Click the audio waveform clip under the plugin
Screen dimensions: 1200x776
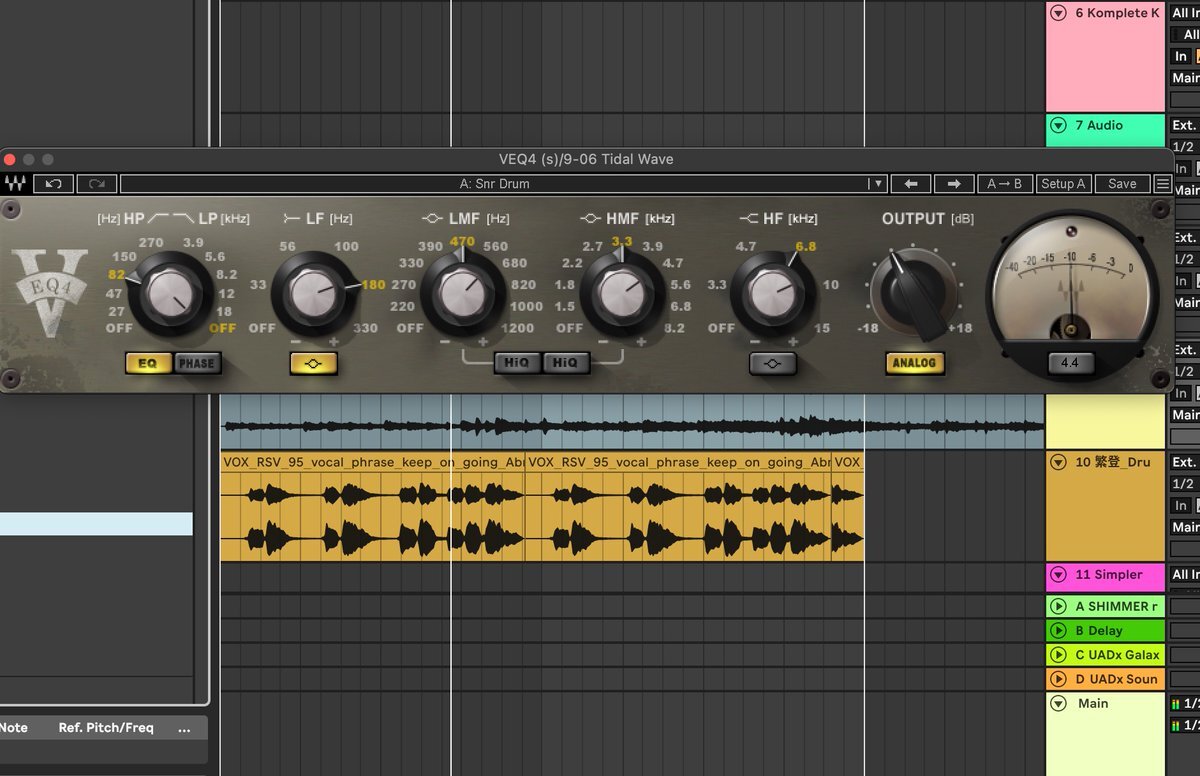632,421
